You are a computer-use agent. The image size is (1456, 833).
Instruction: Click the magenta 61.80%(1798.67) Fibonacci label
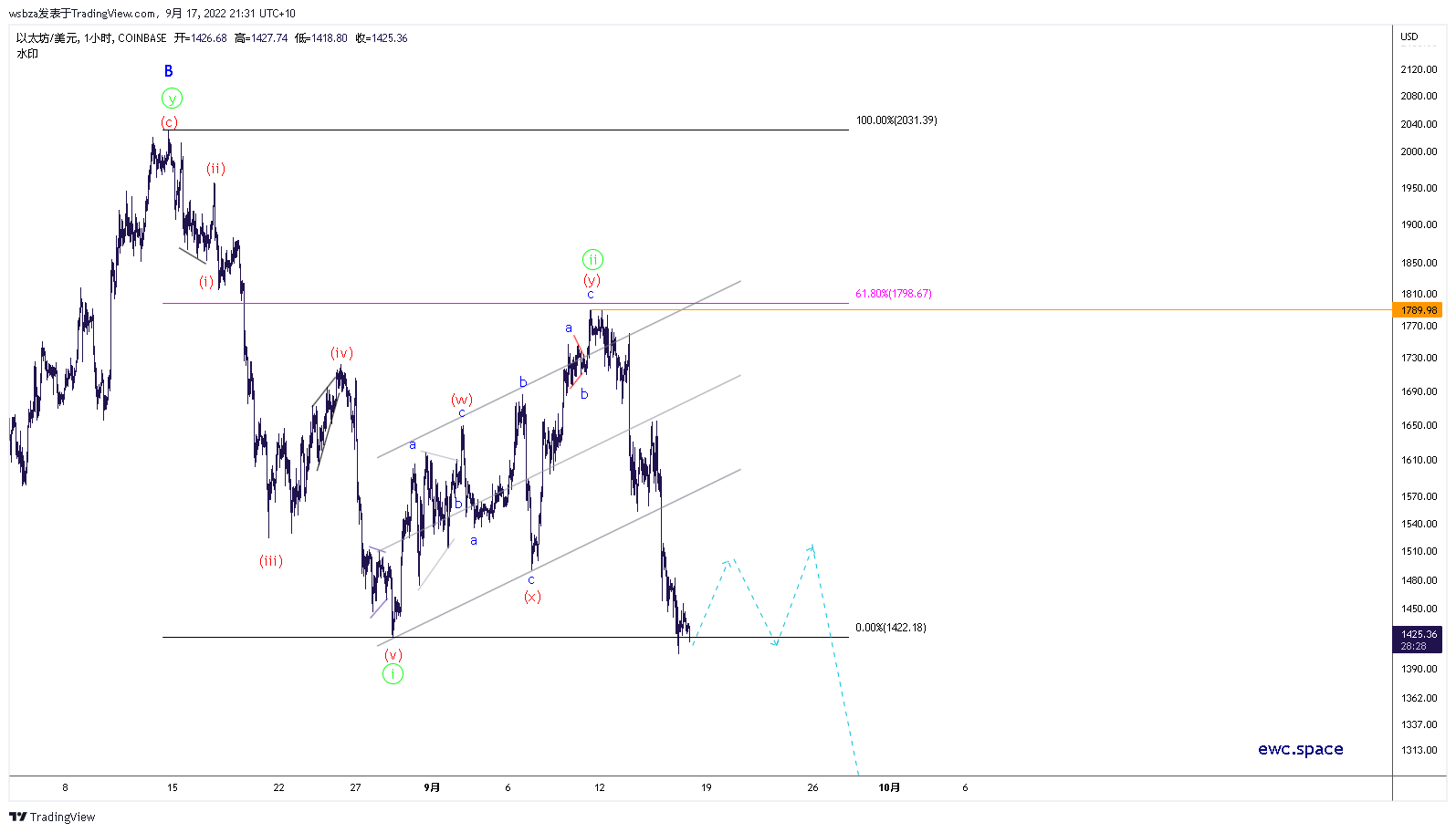click(x=894, y=294)
